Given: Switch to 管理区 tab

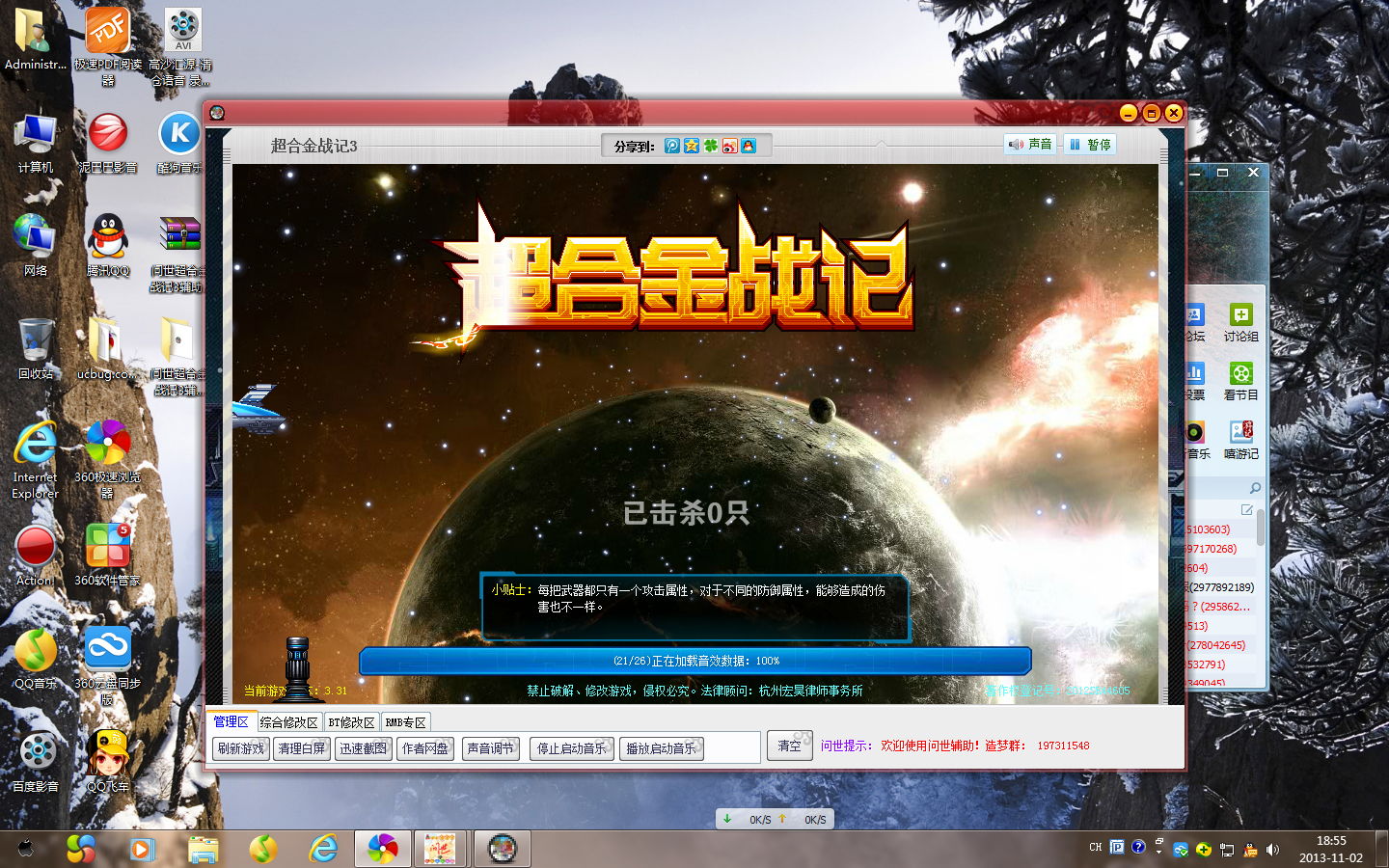Looking at the screenshot, I should click(x=231, y=721).
